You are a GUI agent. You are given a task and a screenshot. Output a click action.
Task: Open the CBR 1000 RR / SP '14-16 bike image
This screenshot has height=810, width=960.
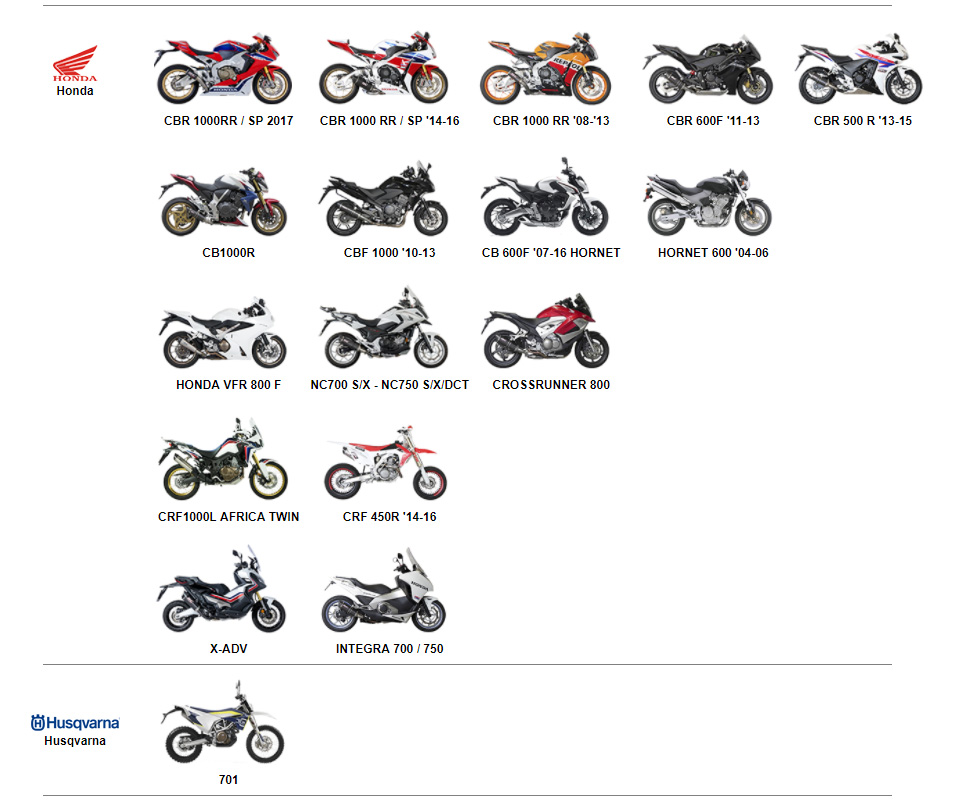[384, 67]
